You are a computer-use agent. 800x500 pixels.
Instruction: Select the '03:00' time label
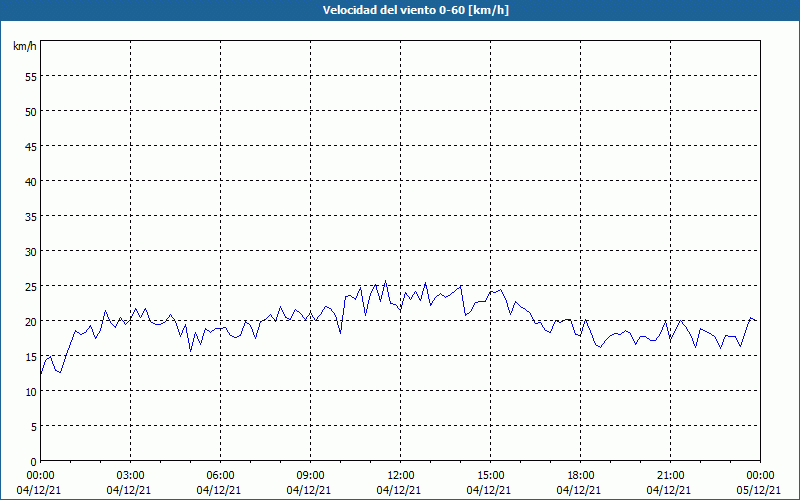click(131, 476)
